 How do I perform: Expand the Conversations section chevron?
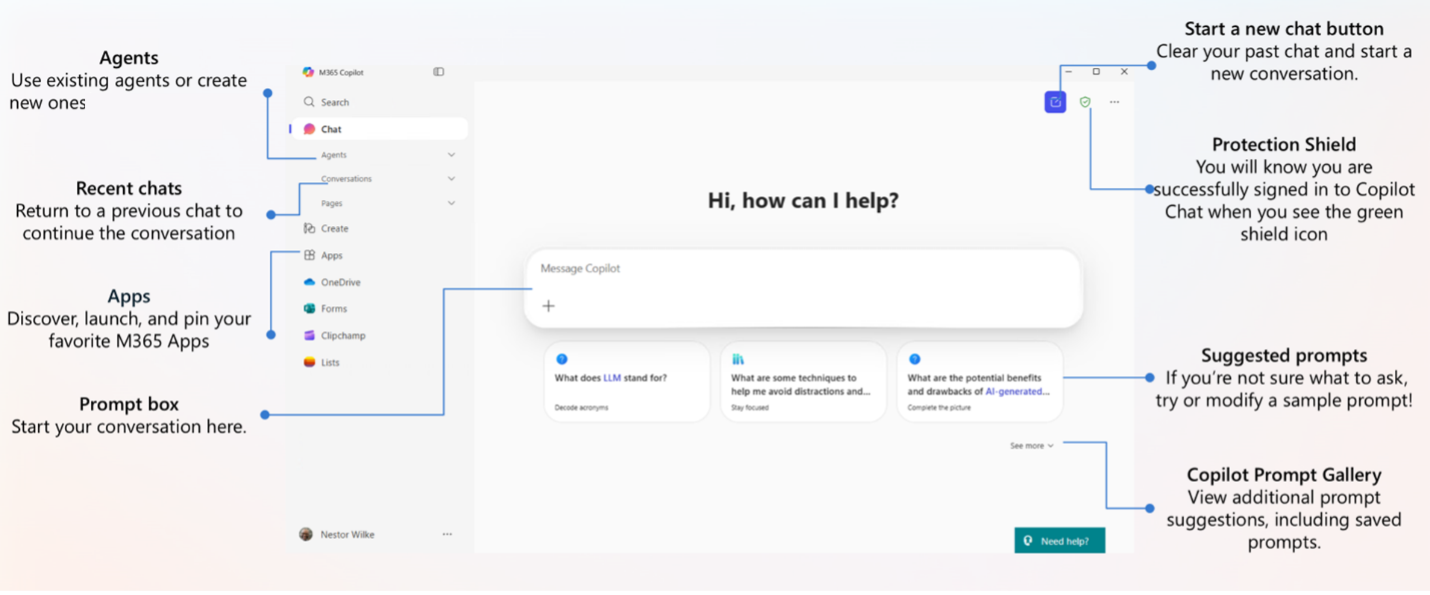(451, 179)
